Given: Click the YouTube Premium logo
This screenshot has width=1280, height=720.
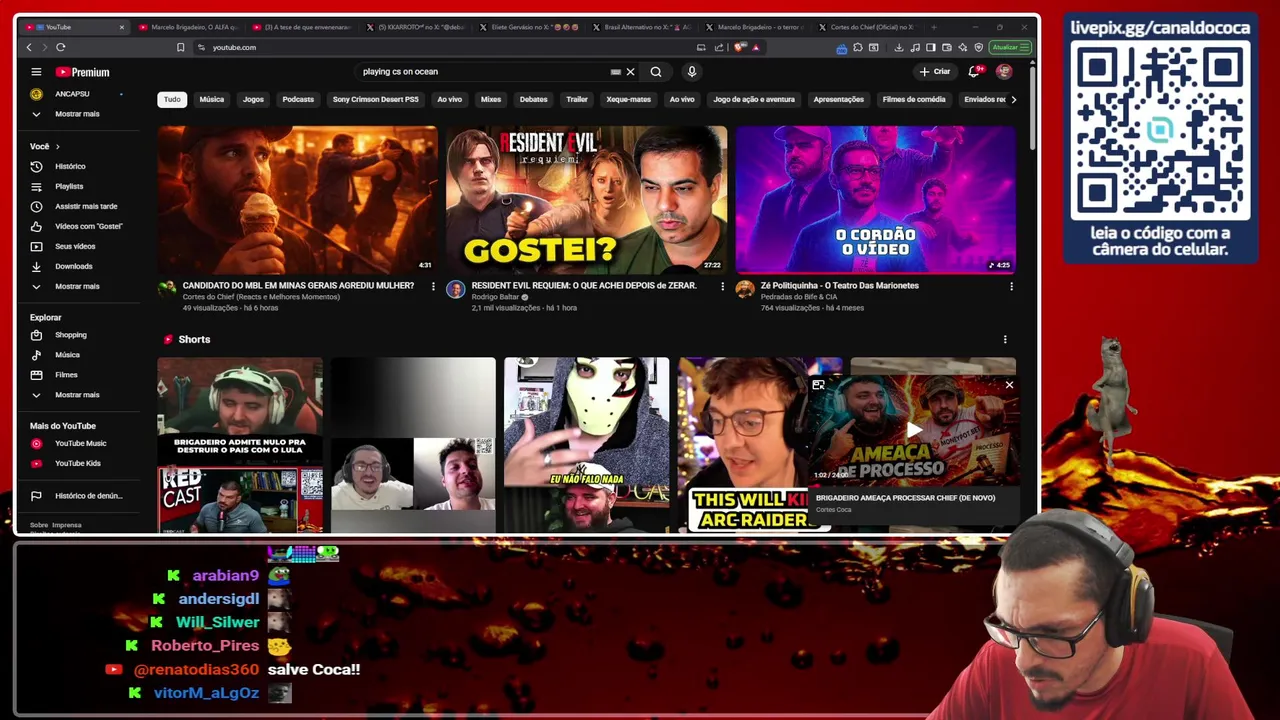Looking at the screenshot, I should tap(82, 72).
